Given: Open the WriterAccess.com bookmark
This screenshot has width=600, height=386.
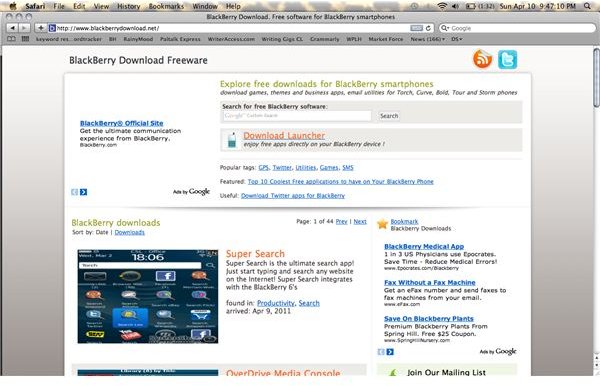Looking at the screenshot, I should [x=231, y=39].
